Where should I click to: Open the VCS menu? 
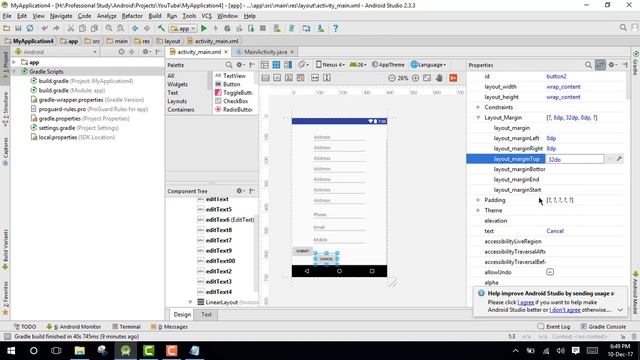point(207,16)
